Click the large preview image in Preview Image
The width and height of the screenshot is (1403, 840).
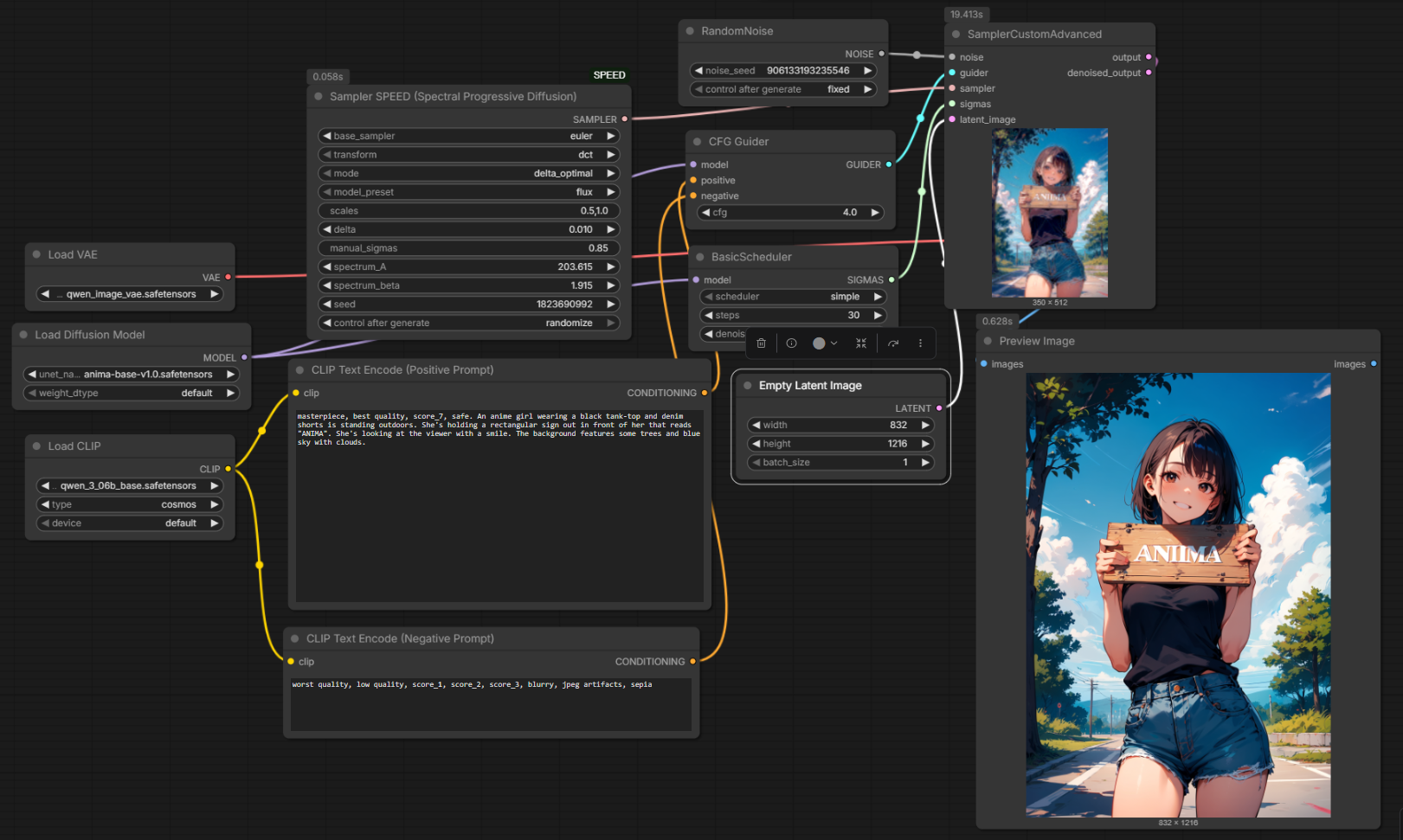[x=1178, y=595]
